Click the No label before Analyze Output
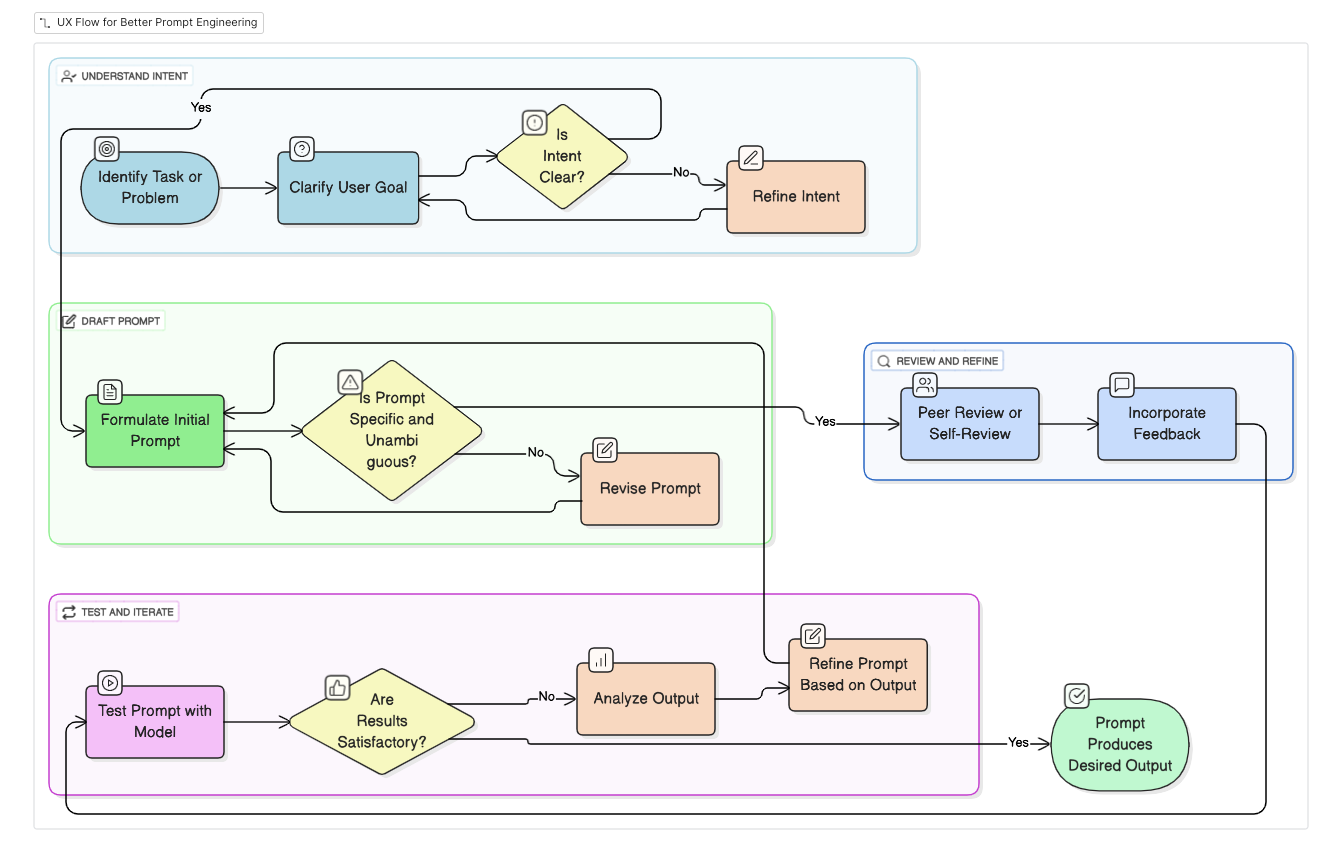Viewport: 1338px width, 849px height. click(x=546, y=696)
